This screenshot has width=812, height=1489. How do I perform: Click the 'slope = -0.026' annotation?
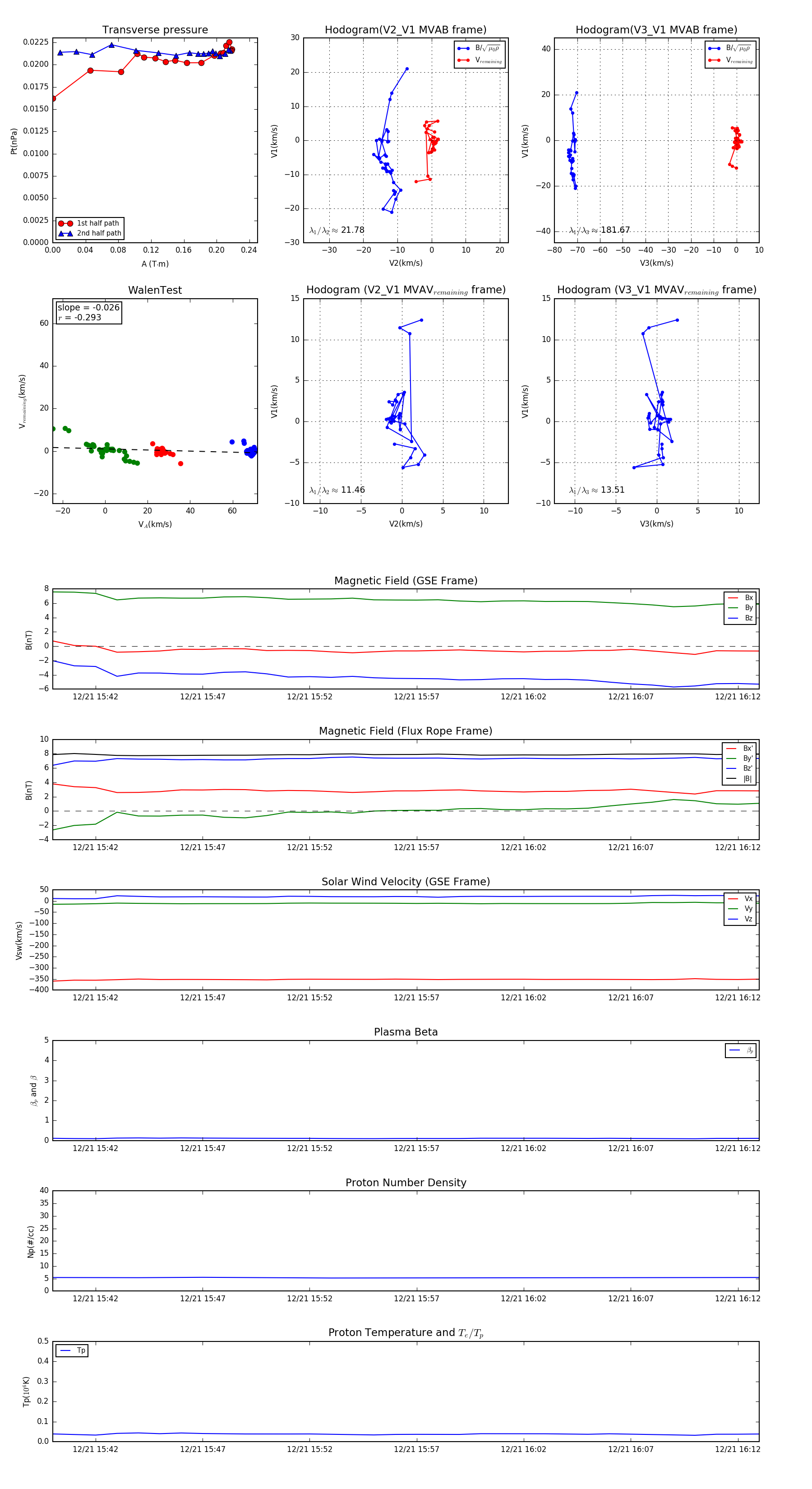click(88, 308)
